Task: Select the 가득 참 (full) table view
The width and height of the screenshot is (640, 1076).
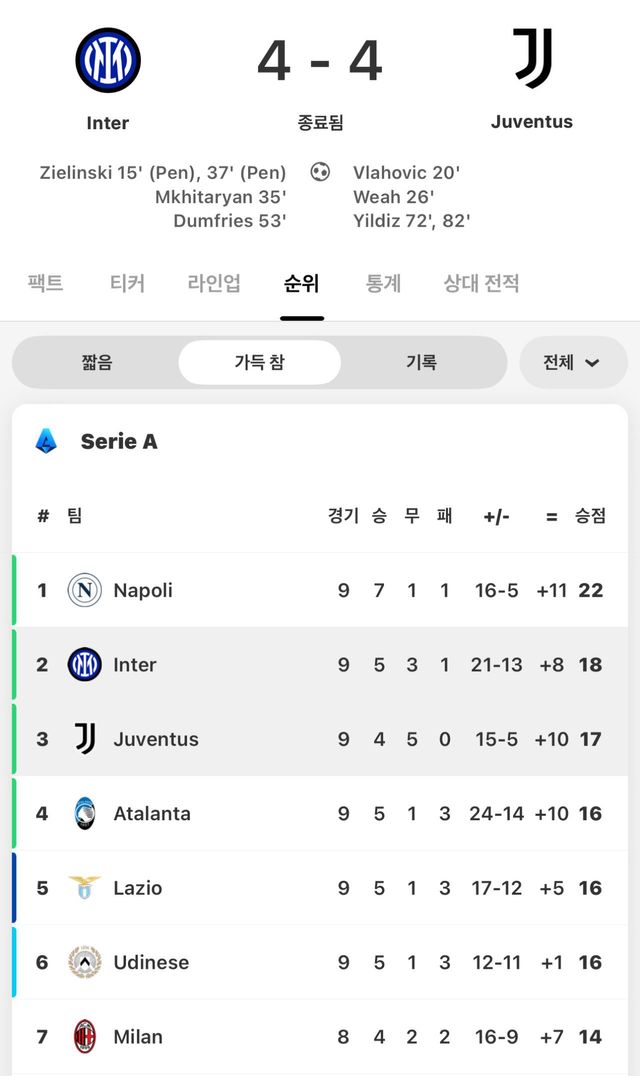Action: pyautogui.click(x=259, y=362)
